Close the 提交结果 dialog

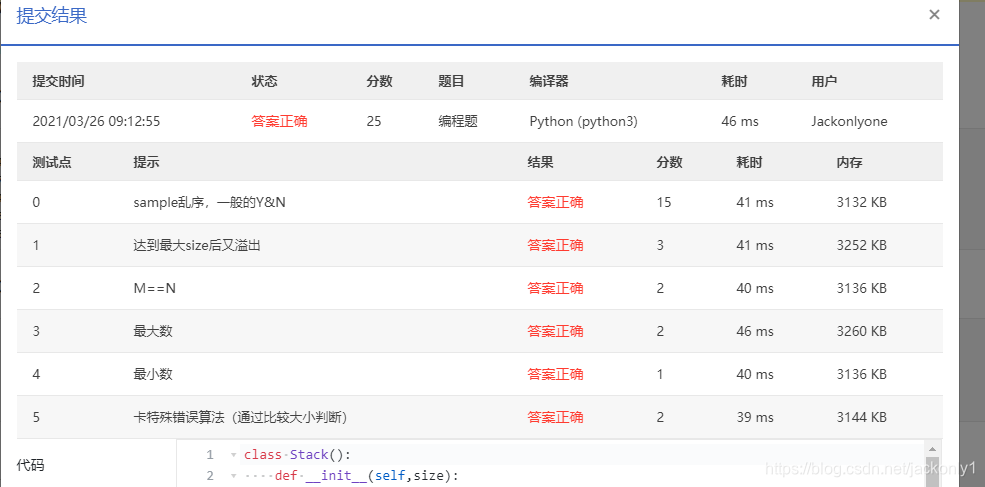pyautogui.click(x=934, y=14)
